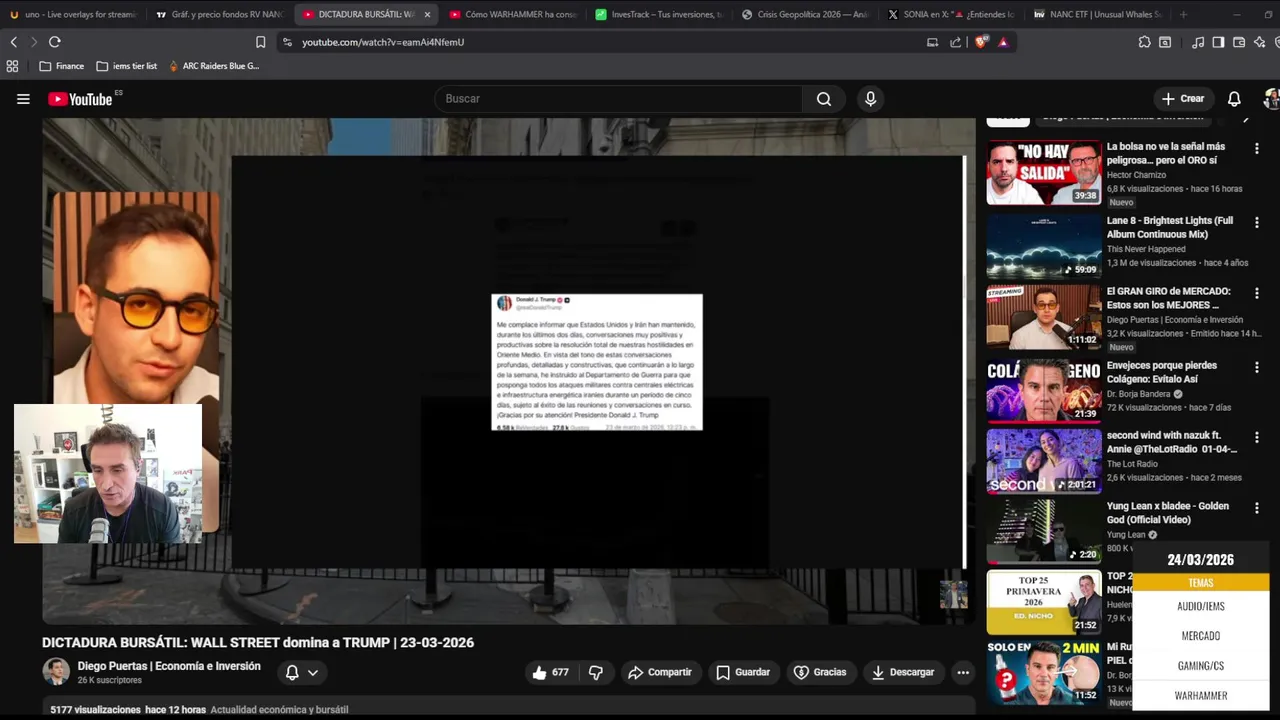
Task: Dislike the video with thumbs-down icon
Action: (596, 673)
